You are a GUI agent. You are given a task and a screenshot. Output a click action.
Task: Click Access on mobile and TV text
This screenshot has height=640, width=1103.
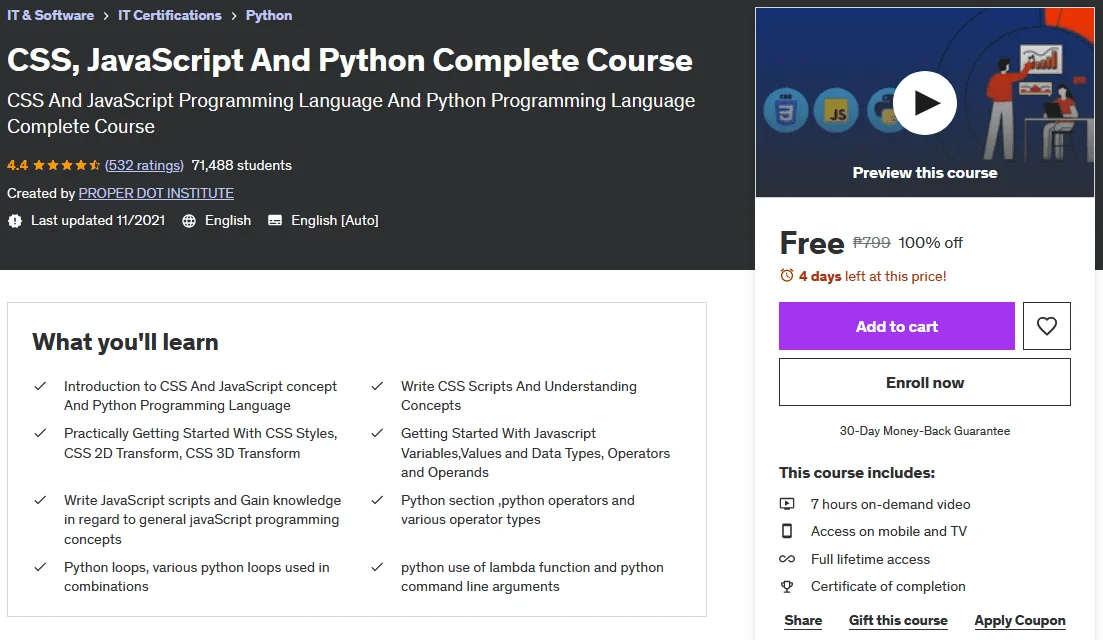click(x=888, y=531)
